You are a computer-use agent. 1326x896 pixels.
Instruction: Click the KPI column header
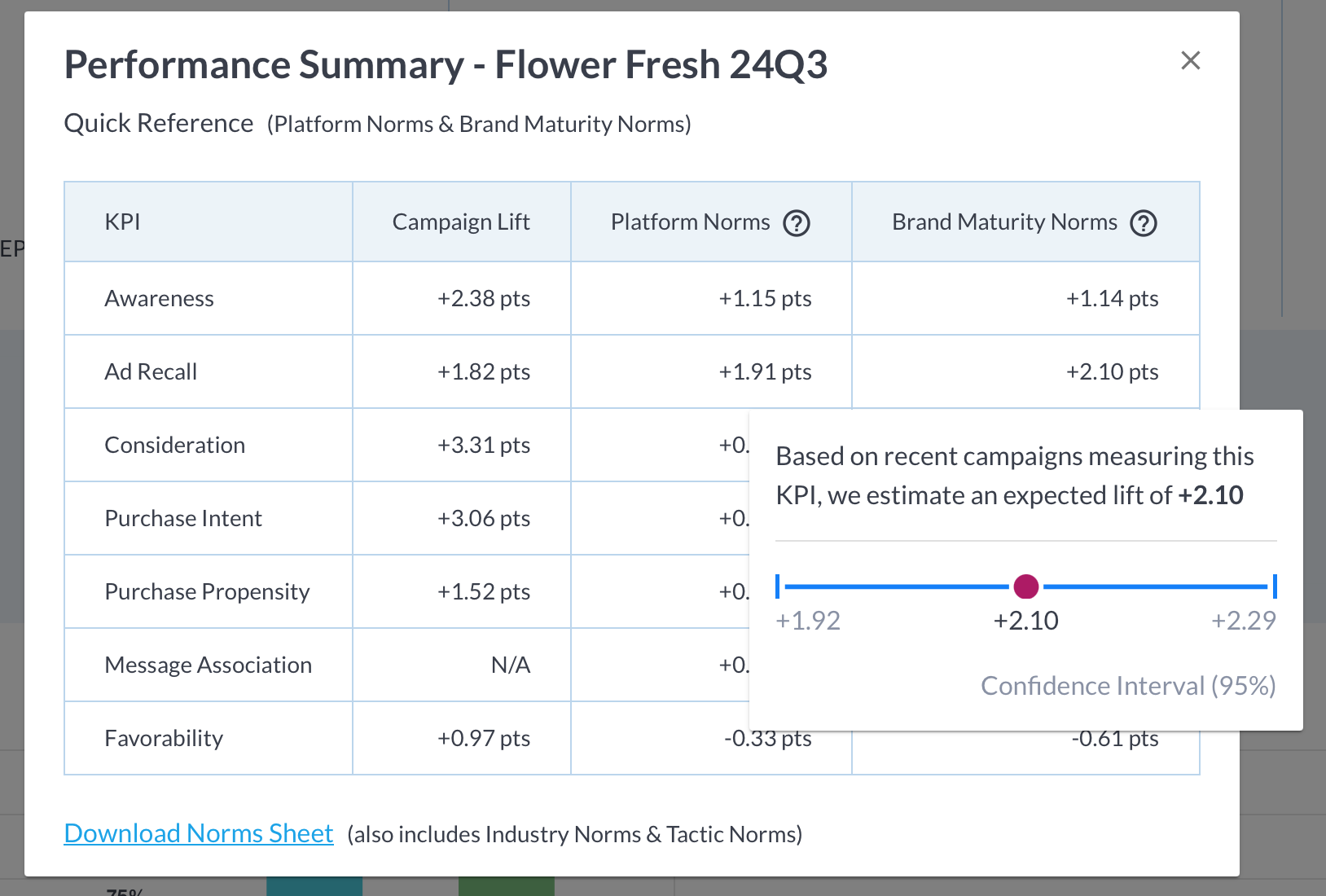tap(122, 222)
